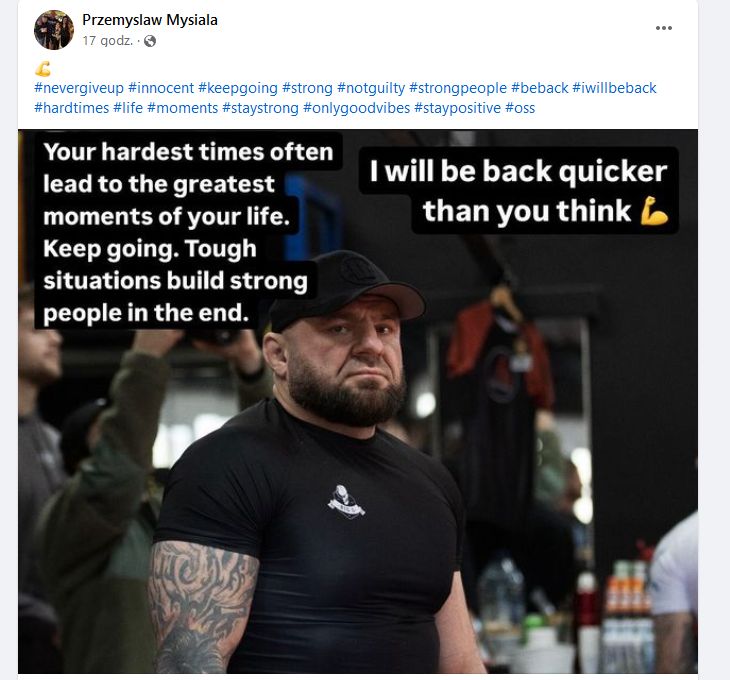The height and width of the screenshot is (680, 730).
Task: Open the Przemyslaw Mysiala profile name link
Action: click(x=149, y=20)
